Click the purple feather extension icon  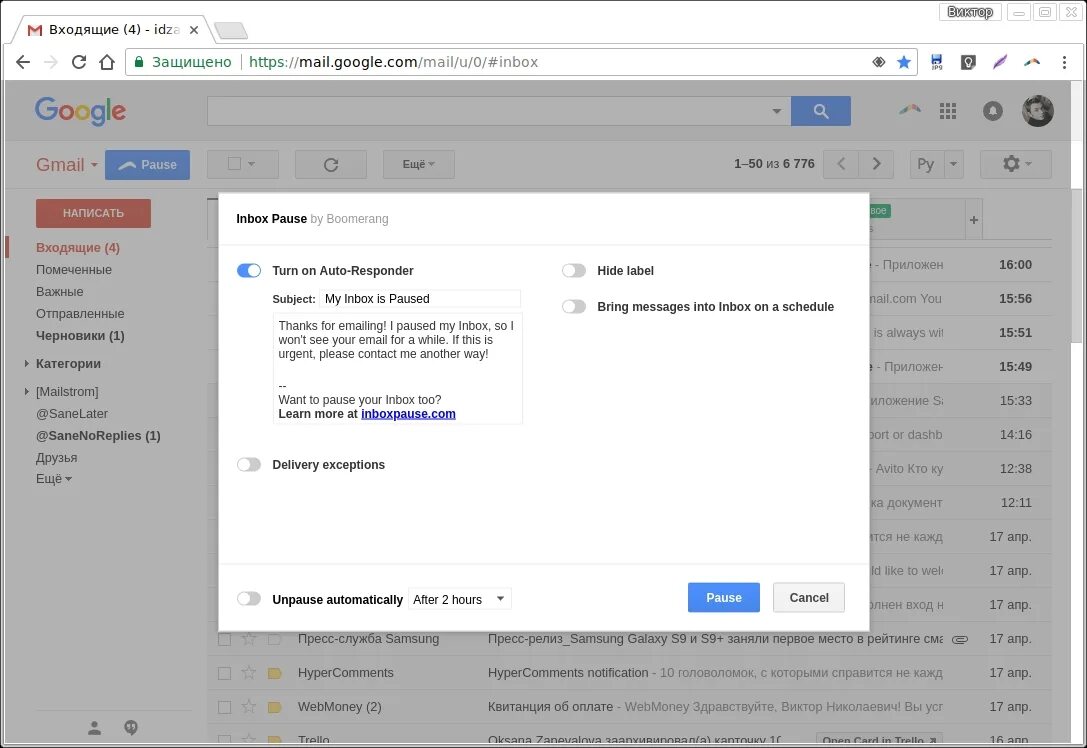(1000, 62)
